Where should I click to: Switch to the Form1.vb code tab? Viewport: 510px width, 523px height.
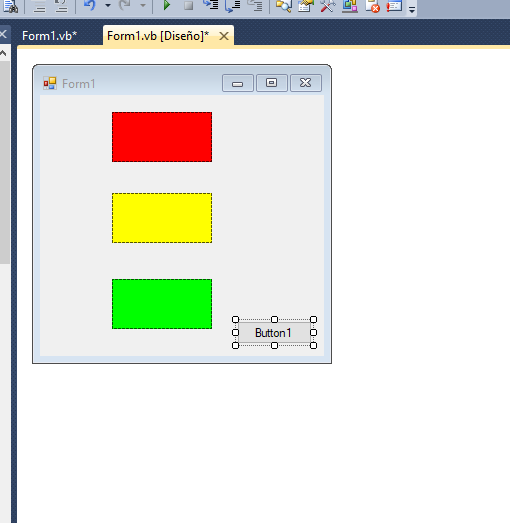click(49, 36)
